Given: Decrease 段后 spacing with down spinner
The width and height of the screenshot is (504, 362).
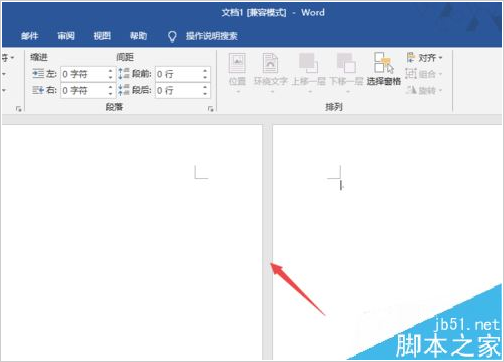Looking at the screenshot, I should (x=205, y=94).
